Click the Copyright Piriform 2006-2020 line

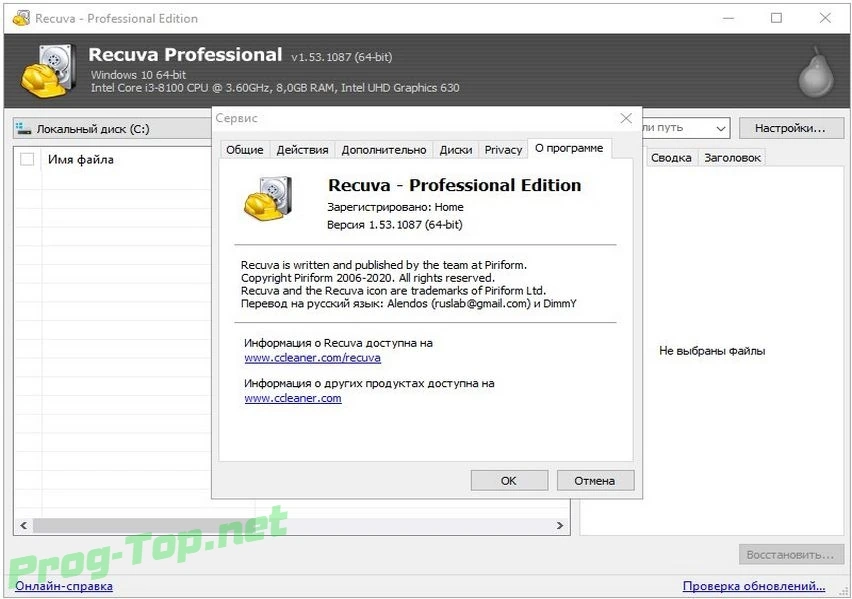[x=368, y=278]
